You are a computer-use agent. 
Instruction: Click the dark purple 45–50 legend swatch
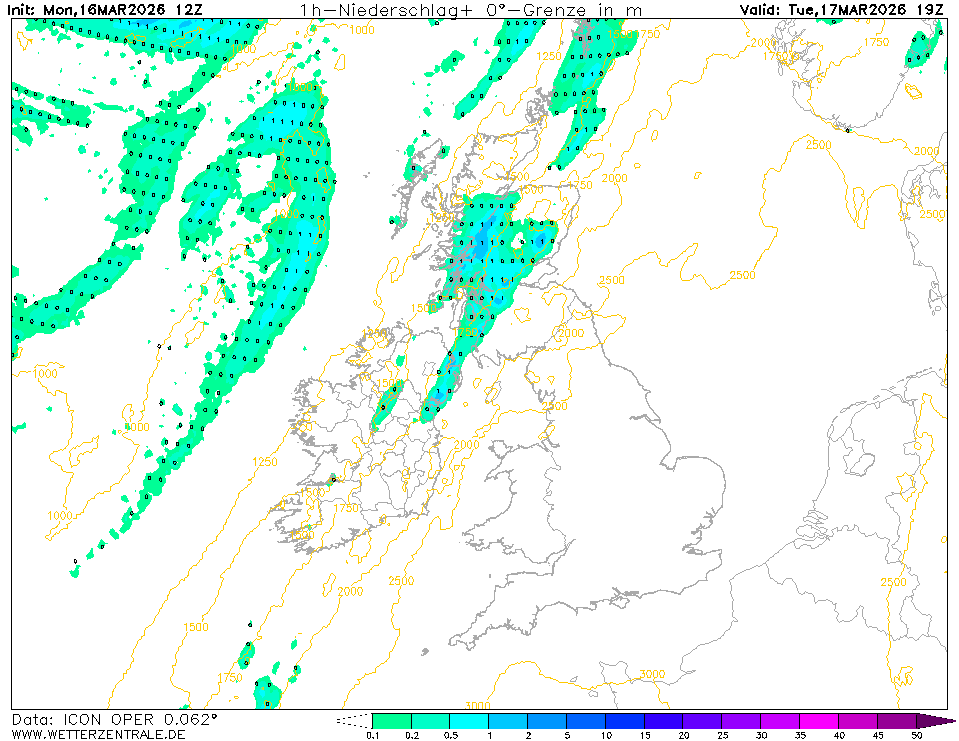[897, 721]
